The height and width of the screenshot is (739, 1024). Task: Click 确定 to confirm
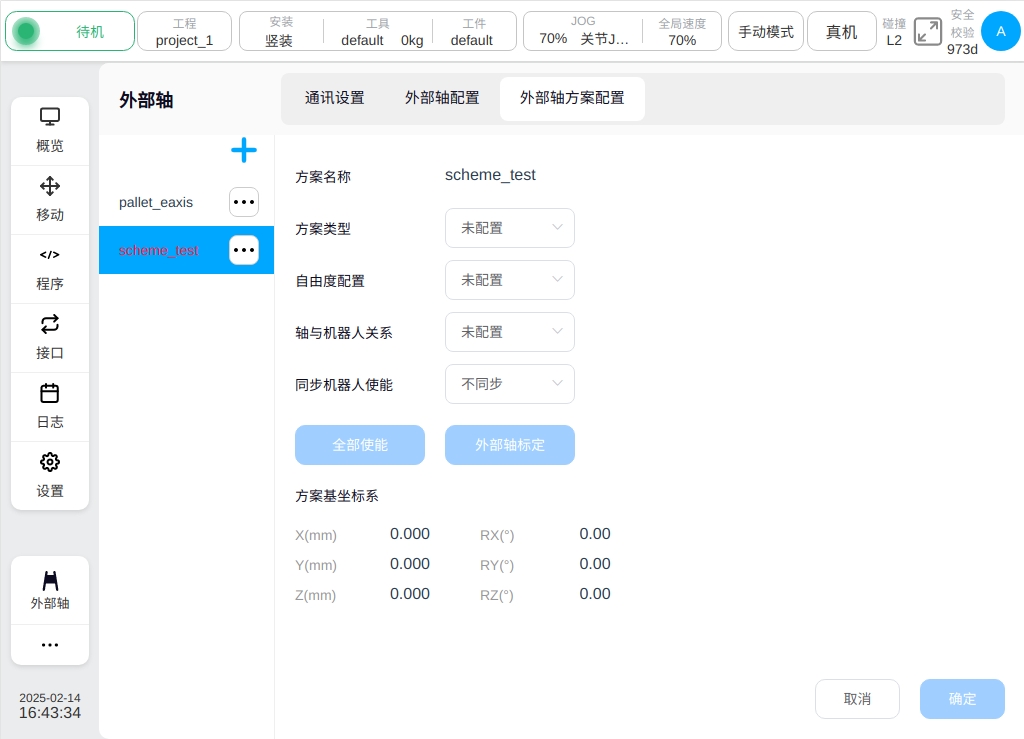click(962, 699)
